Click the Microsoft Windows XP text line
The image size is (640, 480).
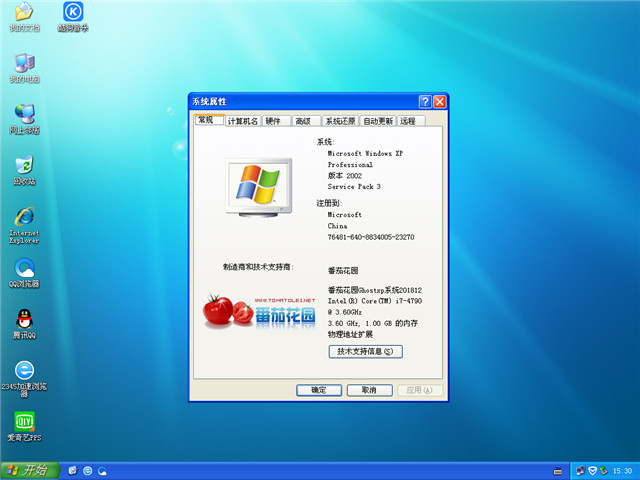[x=365, y=153]
